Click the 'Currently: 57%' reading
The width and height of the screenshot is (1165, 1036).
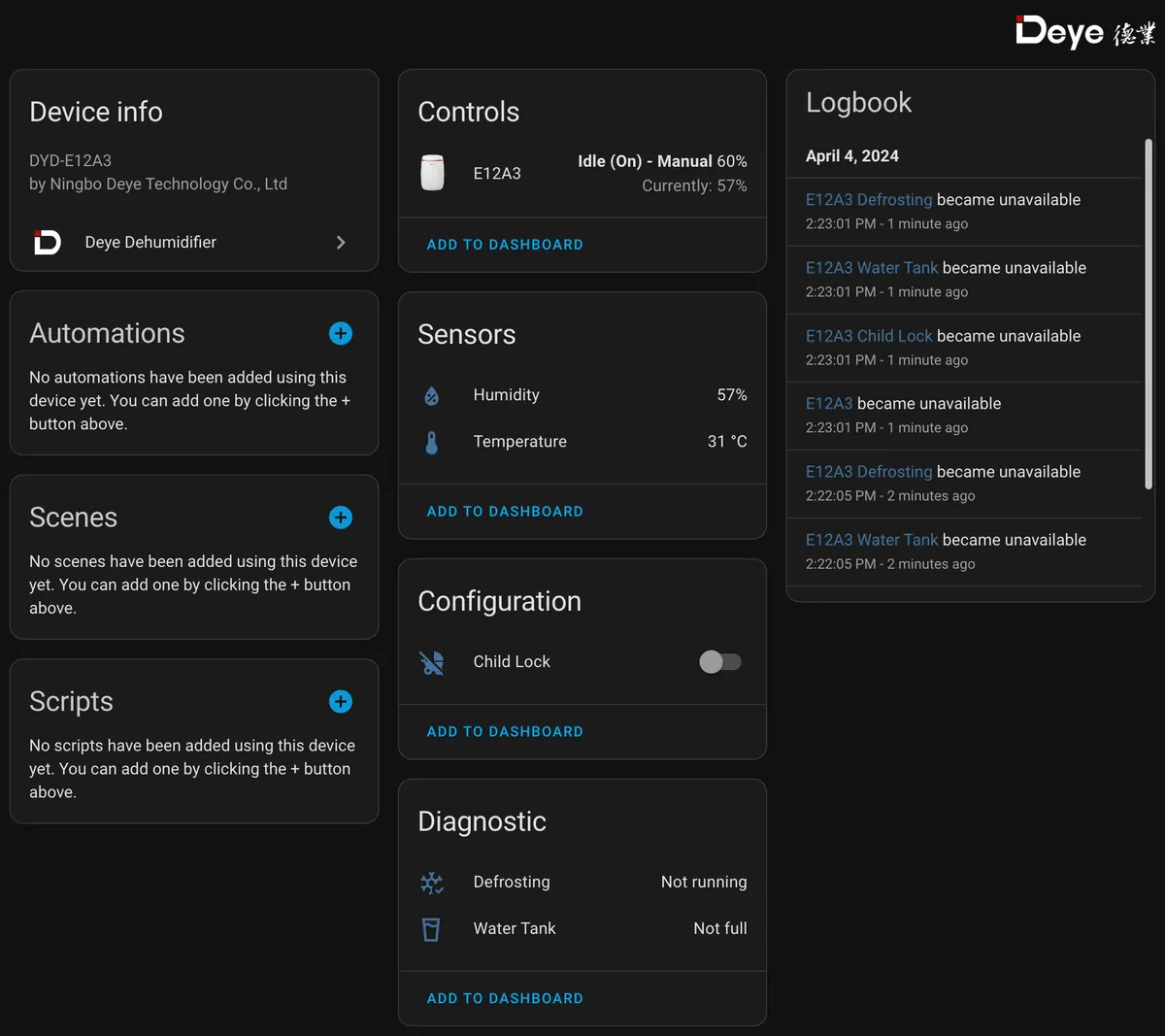(x=694, y=185)
